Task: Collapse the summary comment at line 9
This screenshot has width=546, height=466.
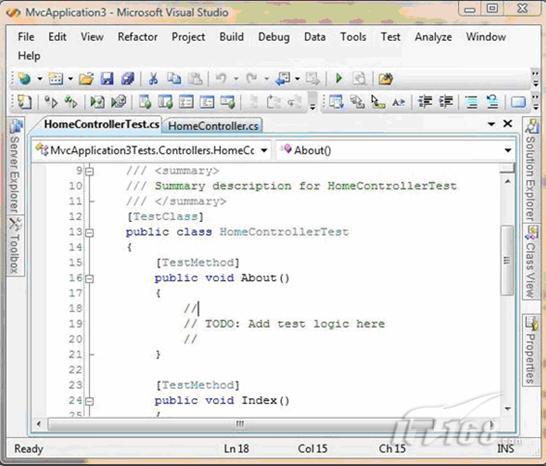Action: coord(89,171)
